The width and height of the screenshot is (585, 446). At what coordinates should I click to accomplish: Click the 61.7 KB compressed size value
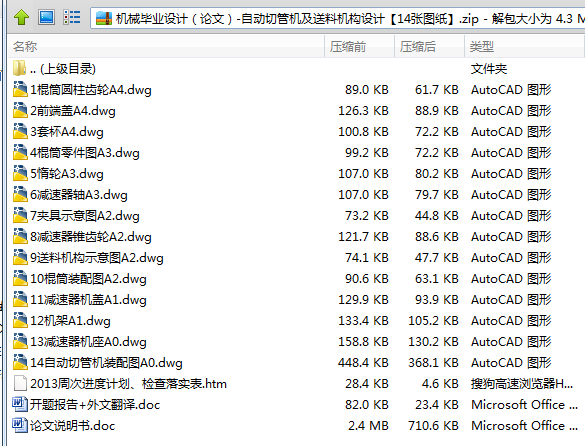437,90
